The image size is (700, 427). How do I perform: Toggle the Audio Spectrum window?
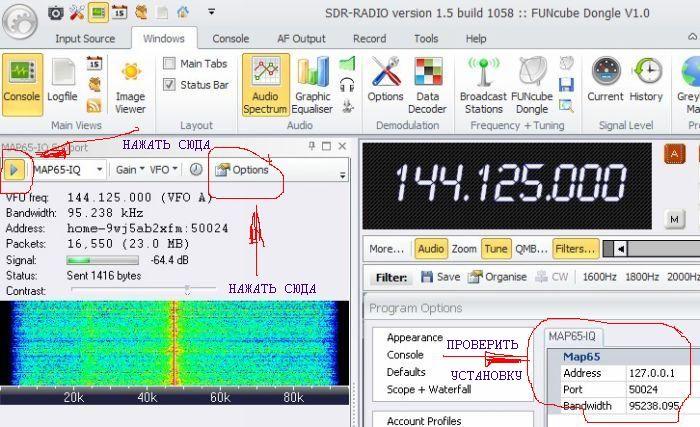click(266, 85)
